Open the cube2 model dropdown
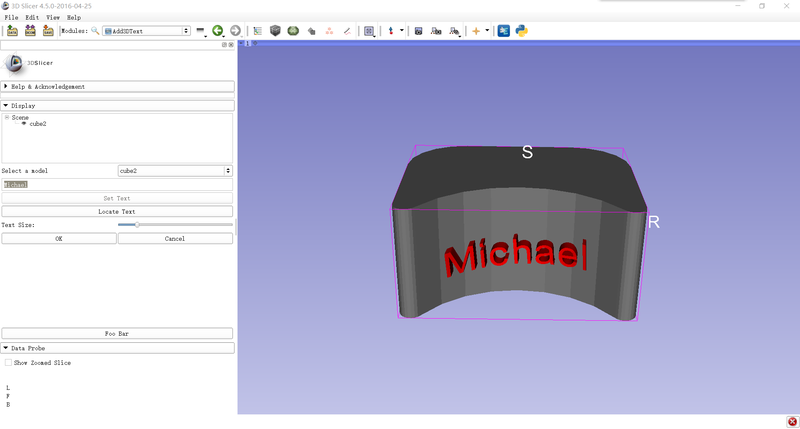 pyautogui.click(x=175, y=171)
